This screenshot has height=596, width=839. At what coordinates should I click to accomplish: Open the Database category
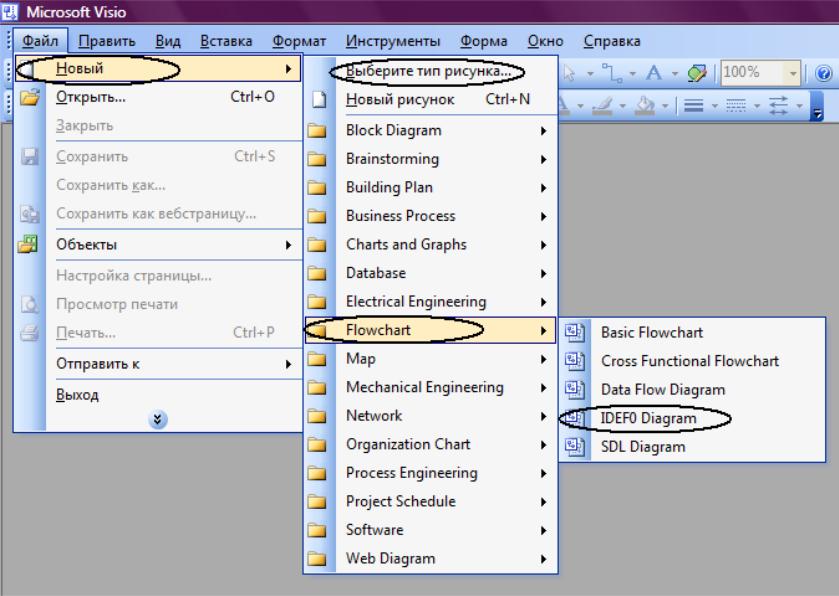tap(431, 273)
